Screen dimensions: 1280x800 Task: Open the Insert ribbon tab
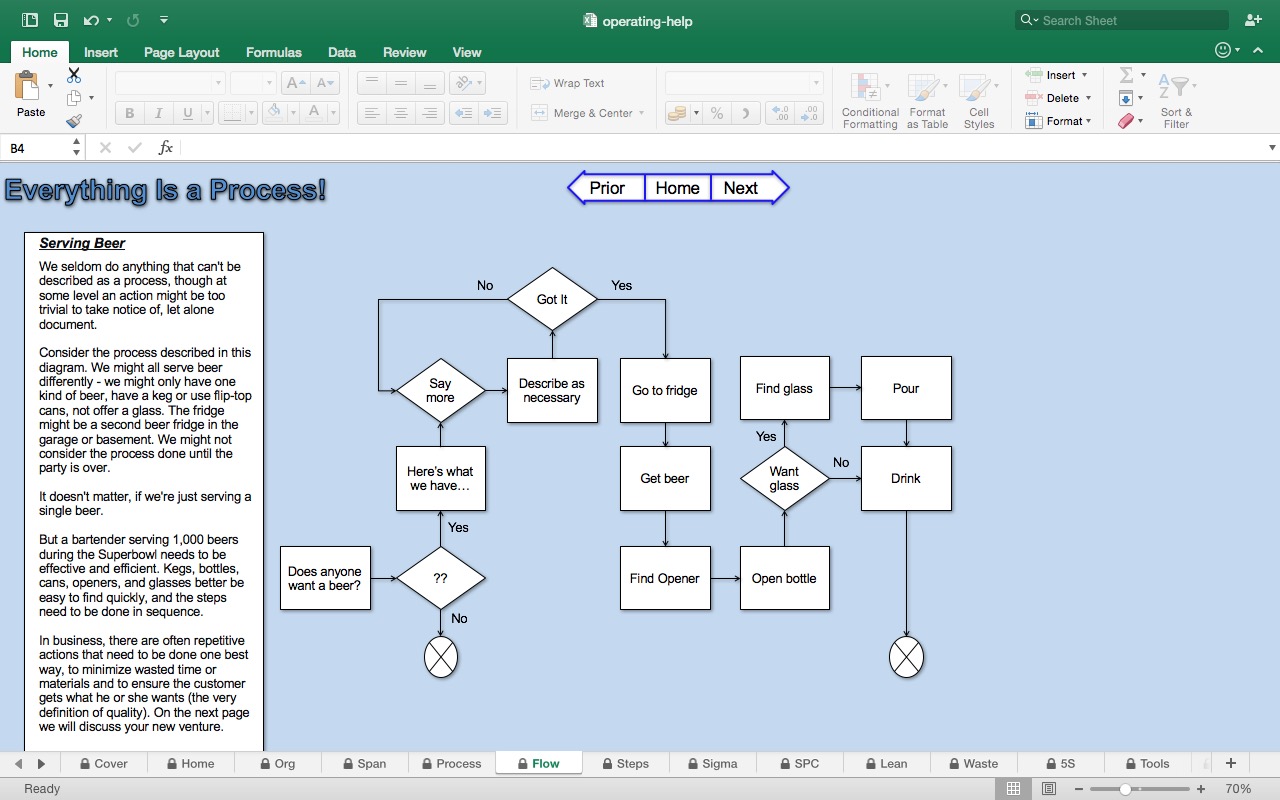(x=101, y=52)
